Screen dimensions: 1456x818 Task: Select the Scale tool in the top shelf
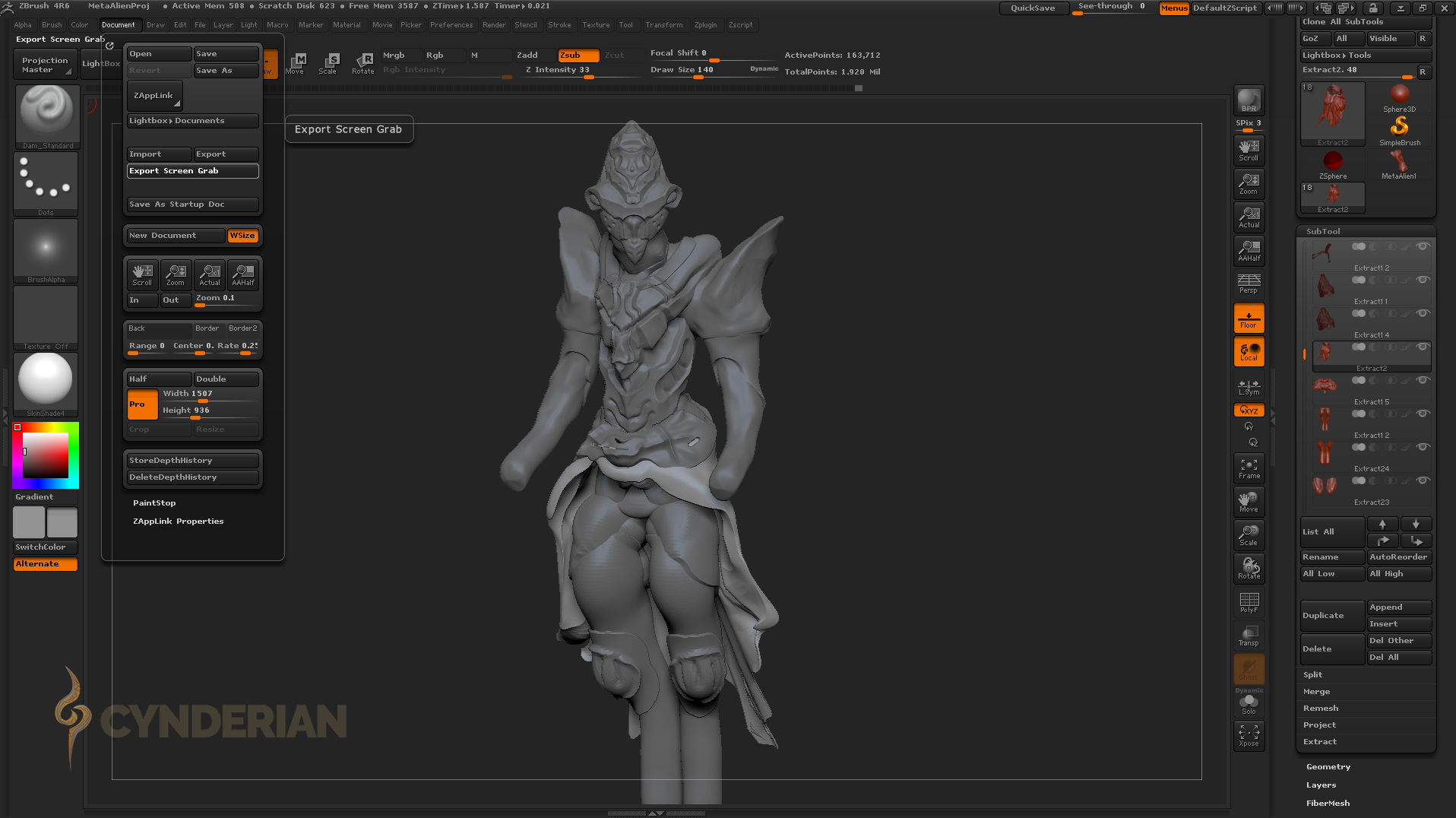coord(328,63)
